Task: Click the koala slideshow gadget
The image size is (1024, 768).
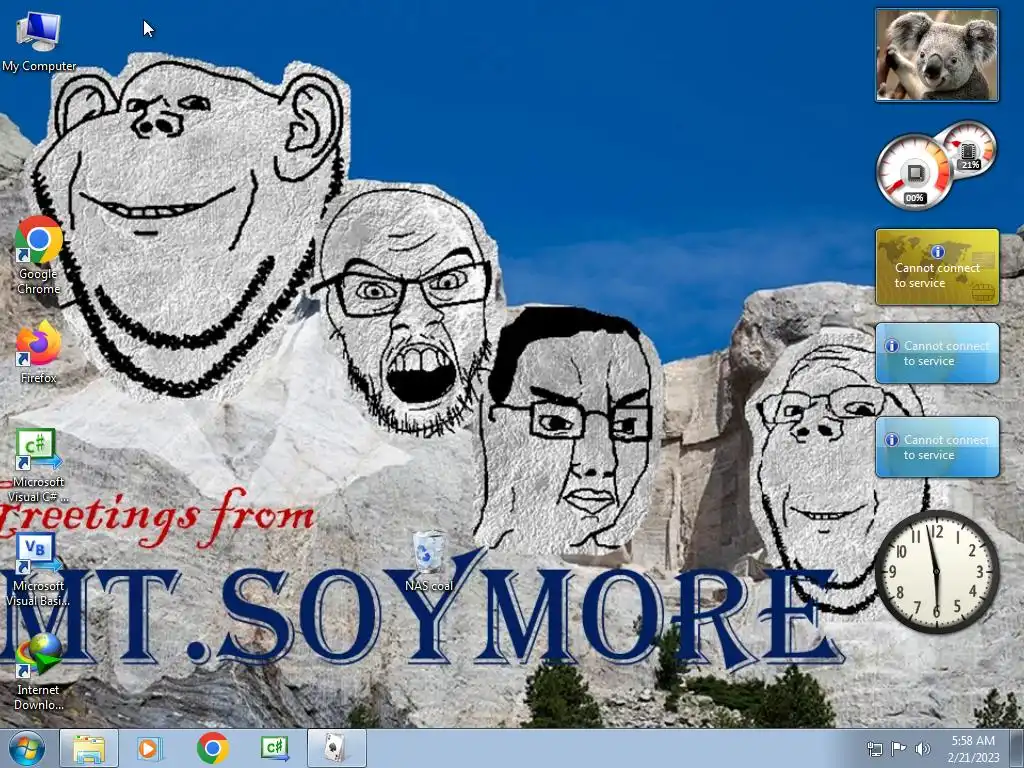Action: pyautogui.click(x=937, y=55)
